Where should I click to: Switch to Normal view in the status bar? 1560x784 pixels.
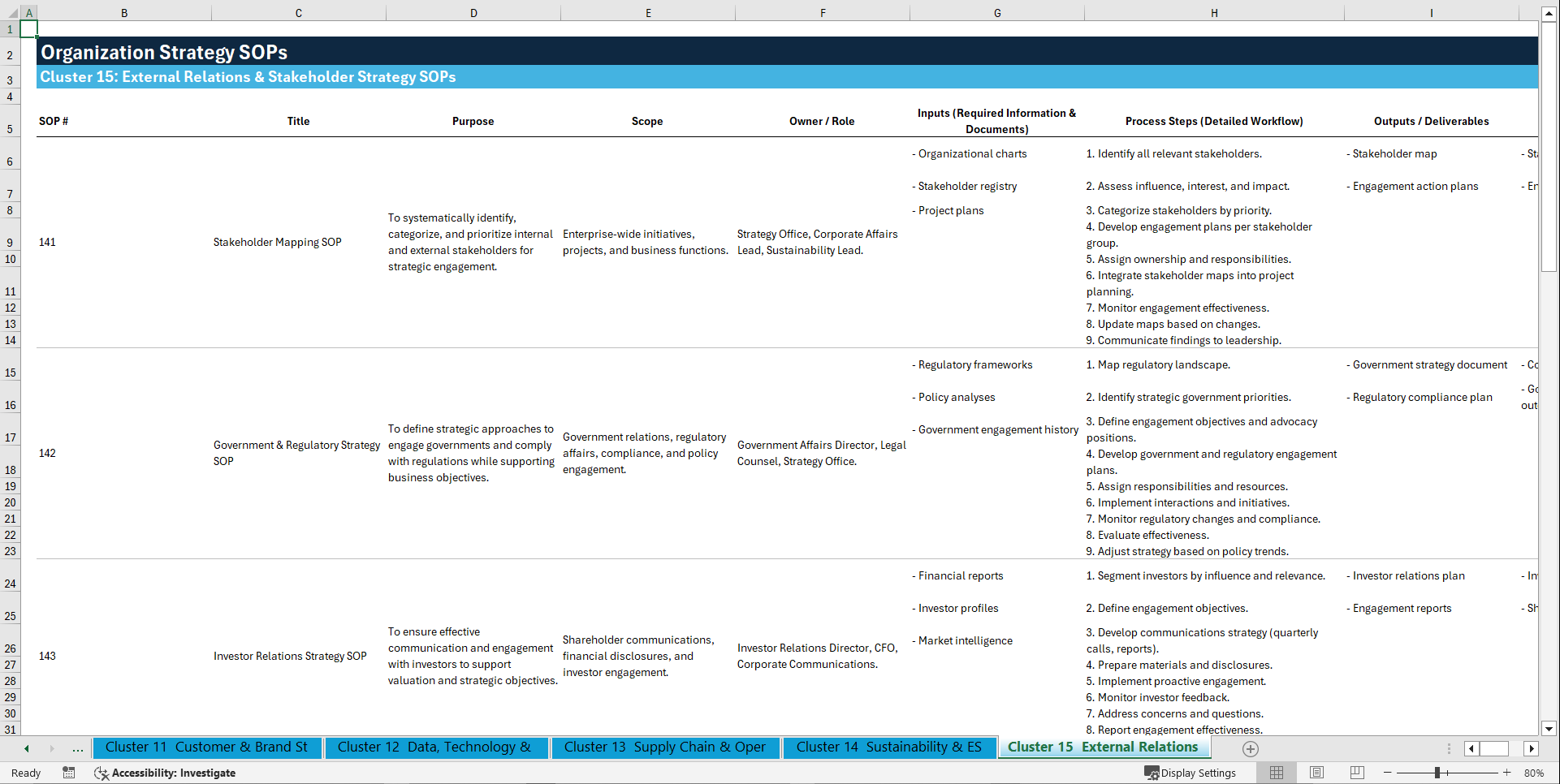pyautogui.click(x=1276, y=773)
